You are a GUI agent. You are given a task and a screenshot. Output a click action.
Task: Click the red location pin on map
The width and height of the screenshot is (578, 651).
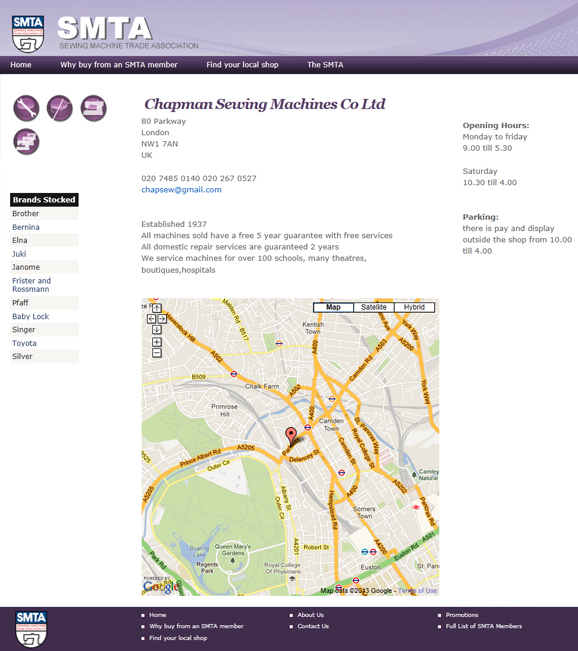[x=291, y=436]
